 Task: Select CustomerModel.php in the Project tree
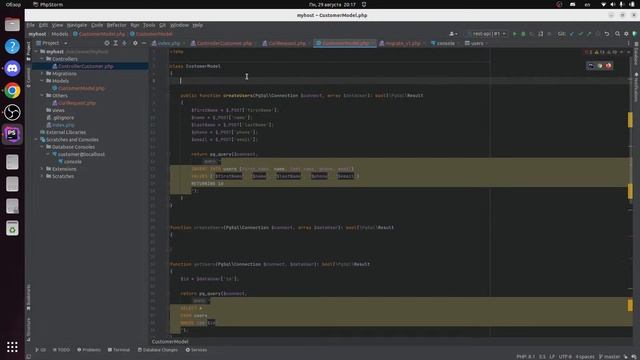[81, 89]
